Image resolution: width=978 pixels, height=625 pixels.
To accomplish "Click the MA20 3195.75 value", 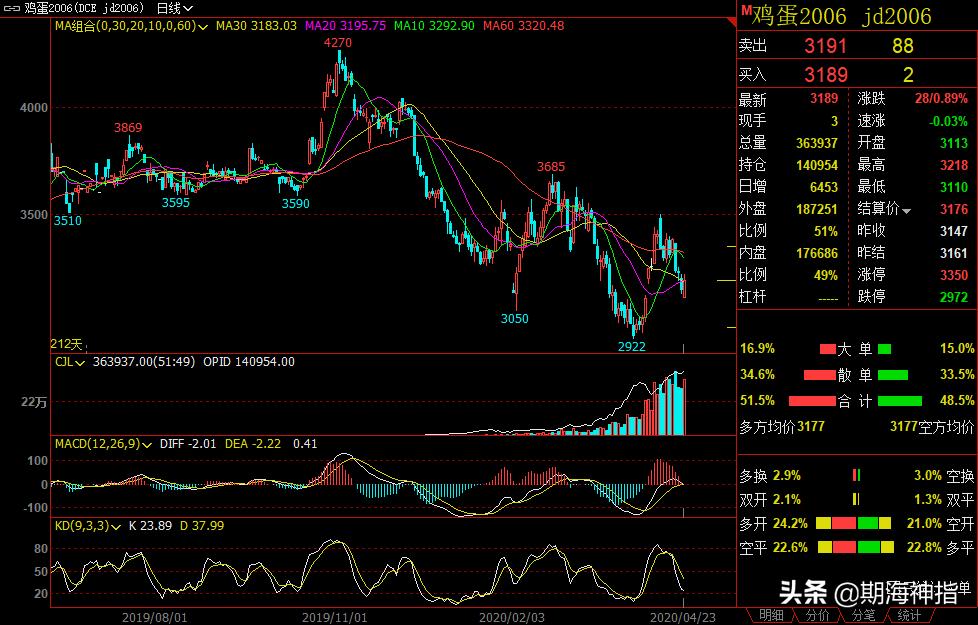I will pyautogui.click(x=346, y=26).
